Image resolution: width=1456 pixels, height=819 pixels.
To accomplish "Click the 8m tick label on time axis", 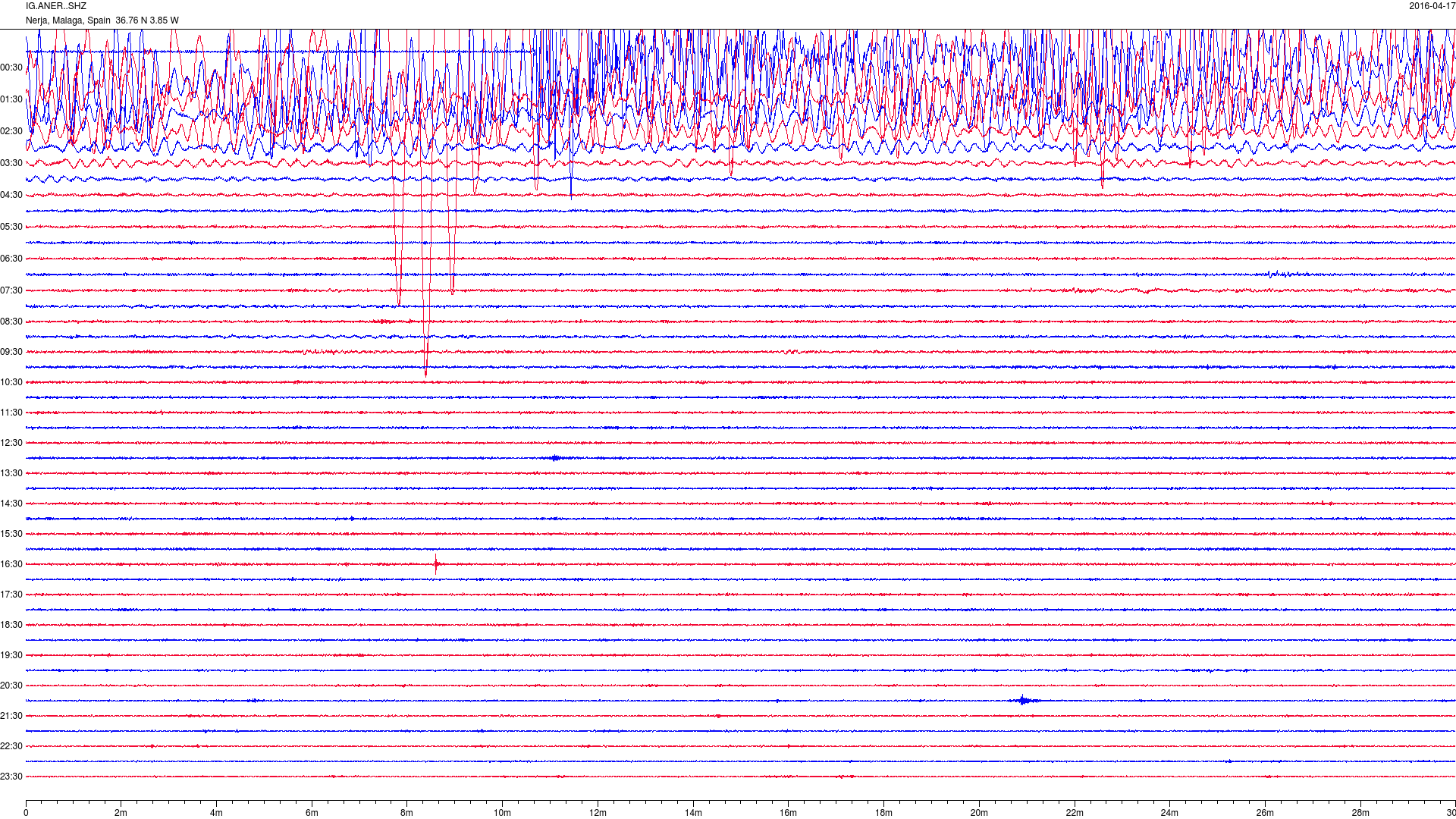I will 406,813.
